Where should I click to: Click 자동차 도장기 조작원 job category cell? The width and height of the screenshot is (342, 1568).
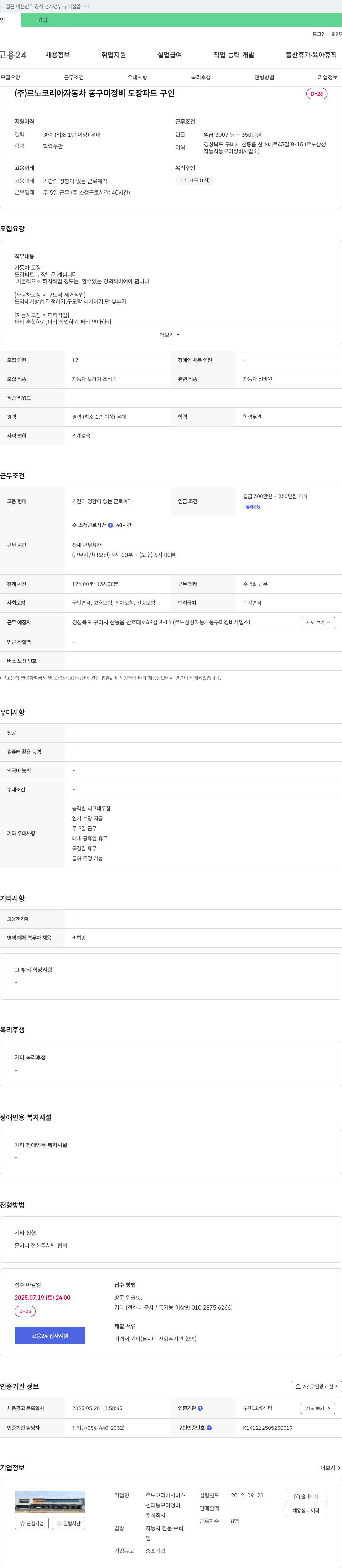pyautogui.click(x=94, y=378)
